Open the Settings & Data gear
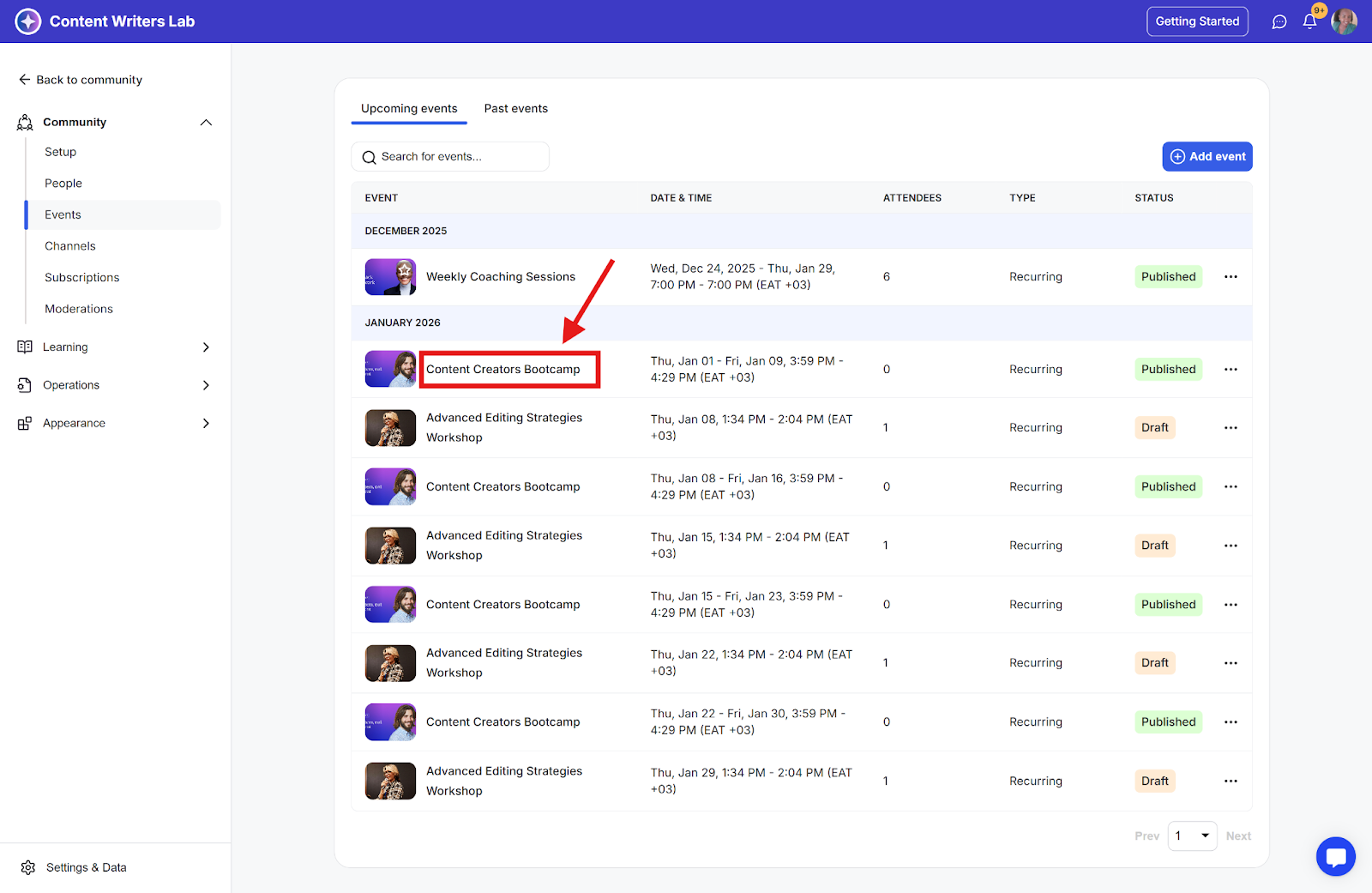1372x893 pixels. point(28,867)
